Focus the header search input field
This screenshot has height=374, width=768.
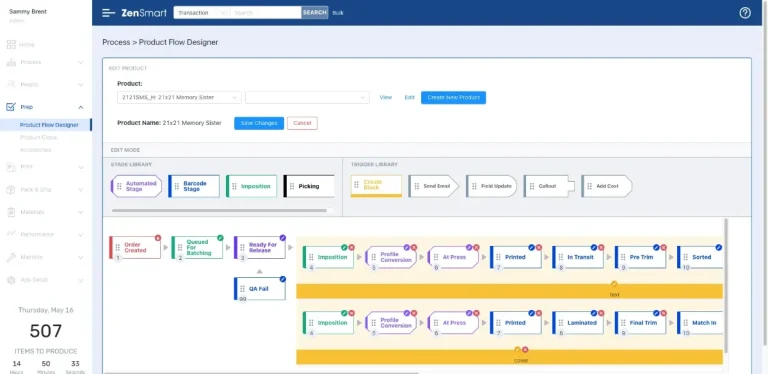tap(265, 13)
